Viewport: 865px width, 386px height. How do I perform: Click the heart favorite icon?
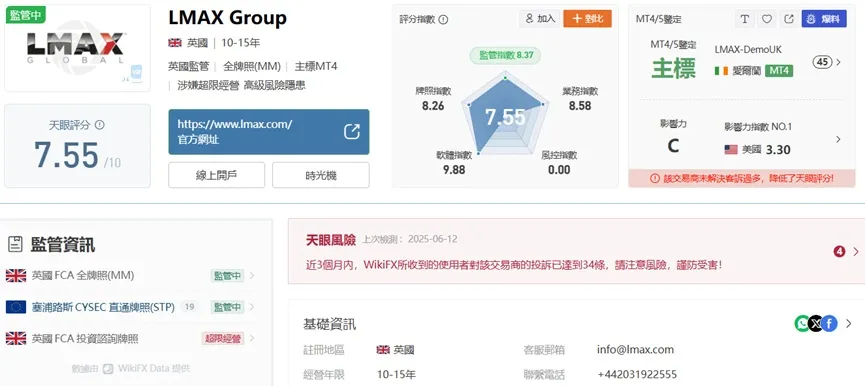tap(767, 19)
